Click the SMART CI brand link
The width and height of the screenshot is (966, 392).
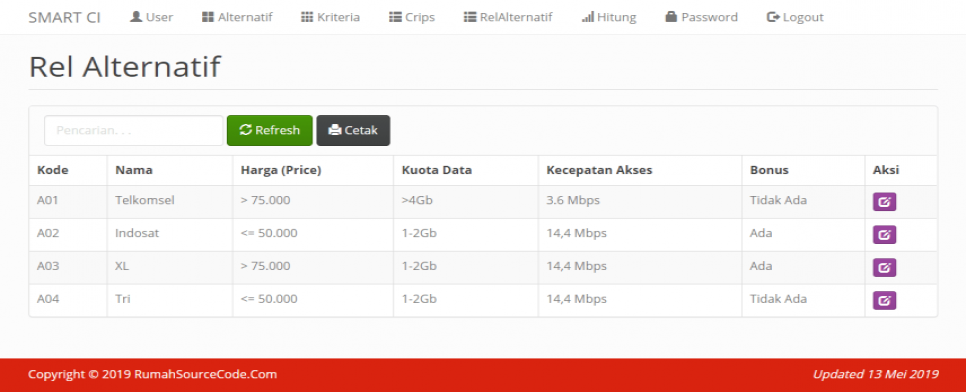click(x=65, y=17)
